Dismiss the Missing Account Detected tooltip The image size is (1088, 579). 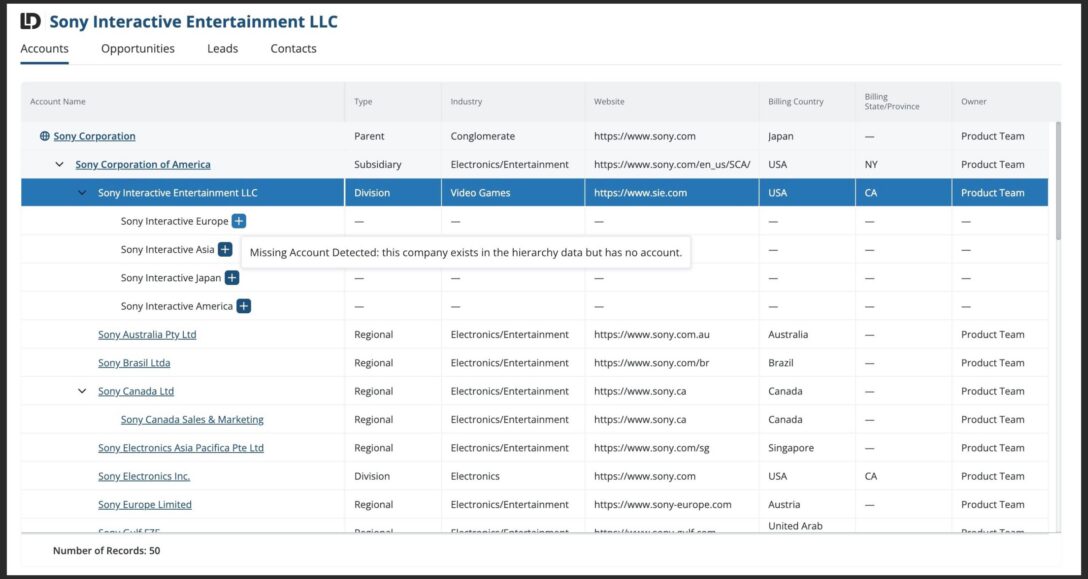(464, 252)
